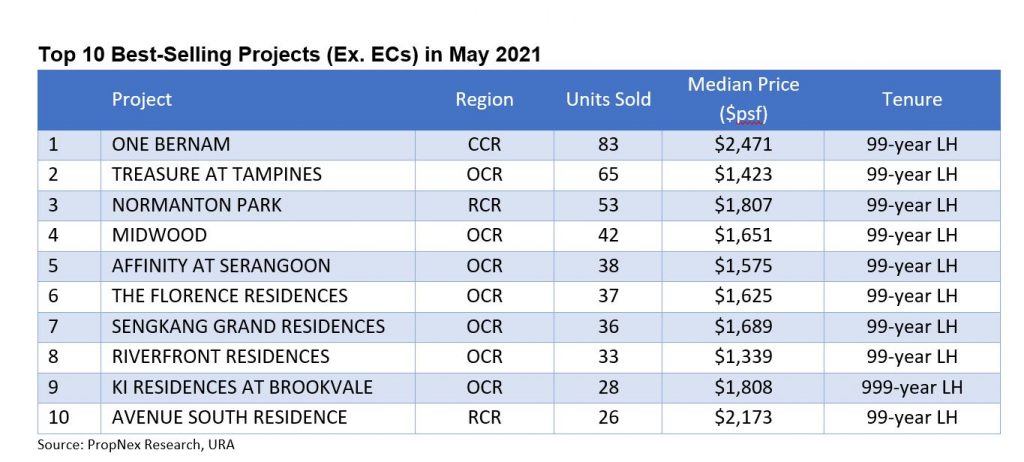This screenshot has width=1024, height=462.
Task: Select the RIVERFRONT RESIDENCES entry
Action: coord(220,356)
